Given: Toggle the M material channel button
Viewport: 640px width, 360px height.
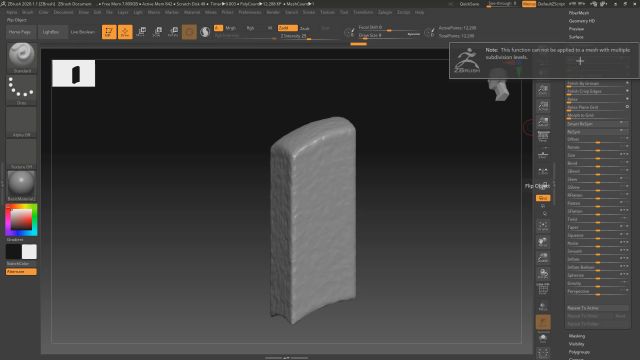Looking at the screenshot, I should coord(270,28).
